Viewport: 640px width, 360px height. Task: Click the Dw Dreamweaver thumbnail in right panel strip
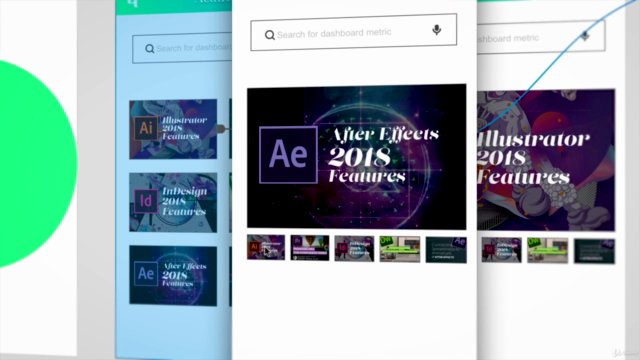(x=547, y=251)
